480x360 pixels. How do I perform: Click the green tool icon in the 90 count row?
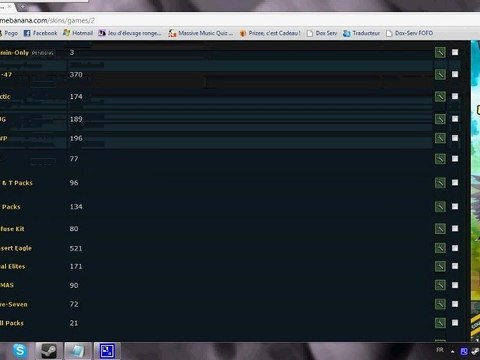[x=440, y=285]
